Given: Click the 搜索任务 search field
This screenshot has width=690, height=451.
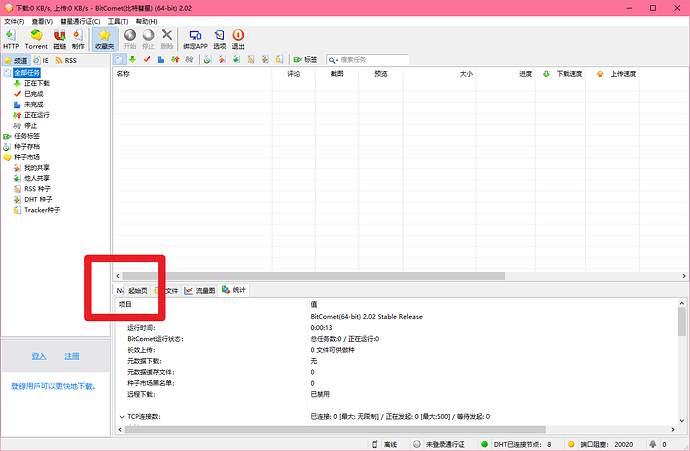Looking at the screenshot, I should (x=375, y=59).
